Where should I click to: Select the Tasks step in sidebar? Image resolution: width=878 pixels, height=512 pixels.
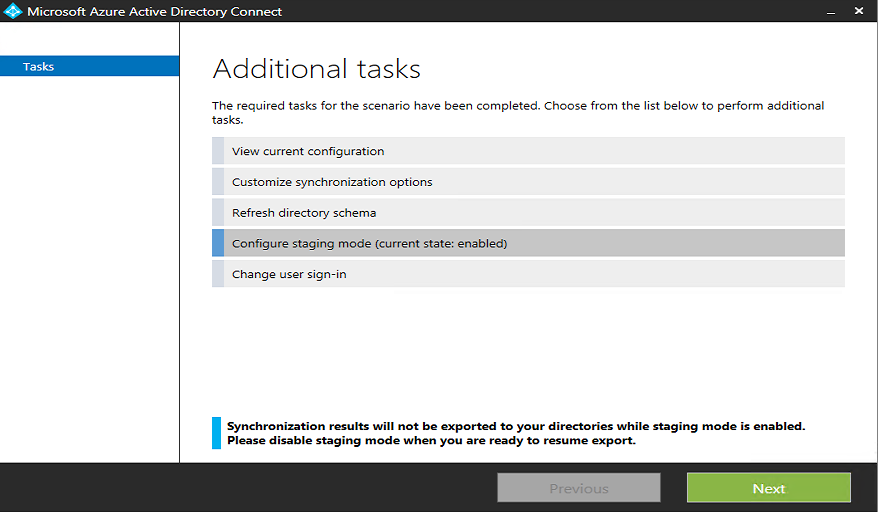[x=90, y=66]
